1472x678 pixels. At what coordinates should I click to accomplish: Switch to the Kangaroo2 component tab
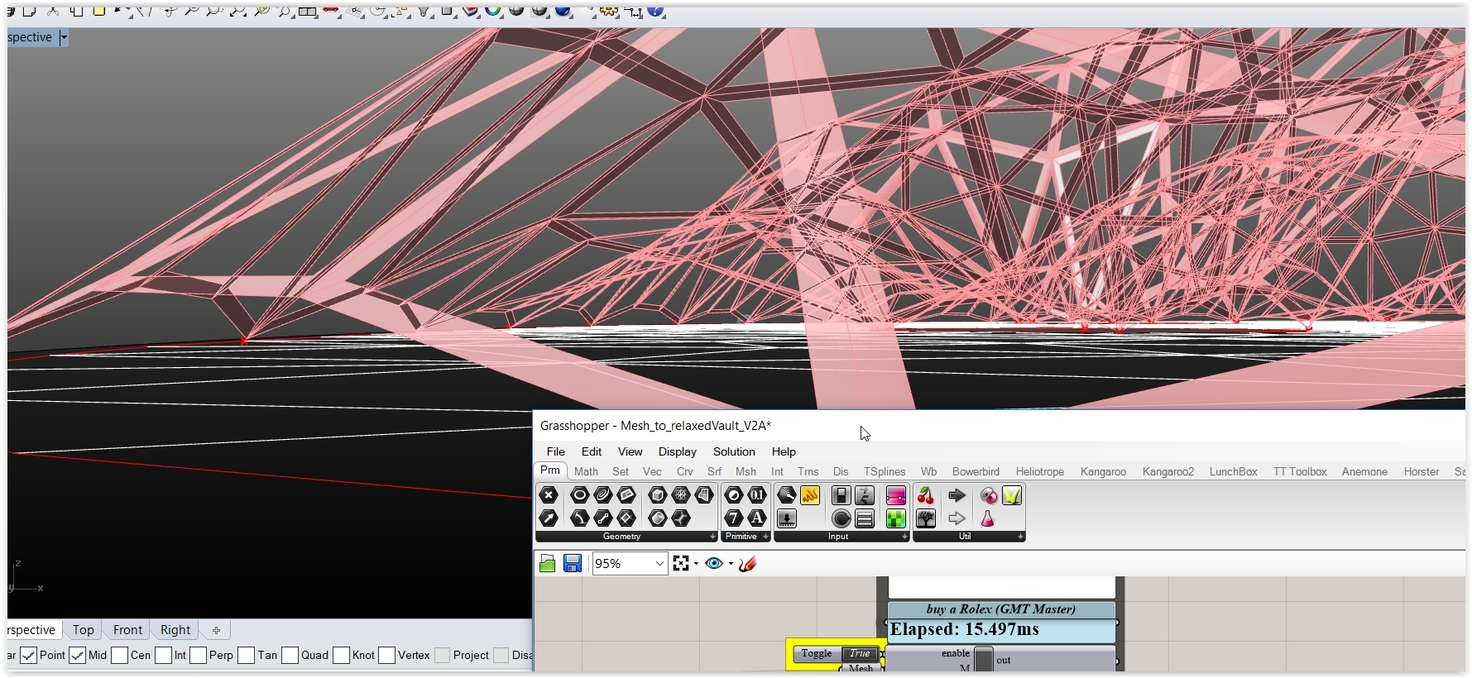tap(1168, 472)
